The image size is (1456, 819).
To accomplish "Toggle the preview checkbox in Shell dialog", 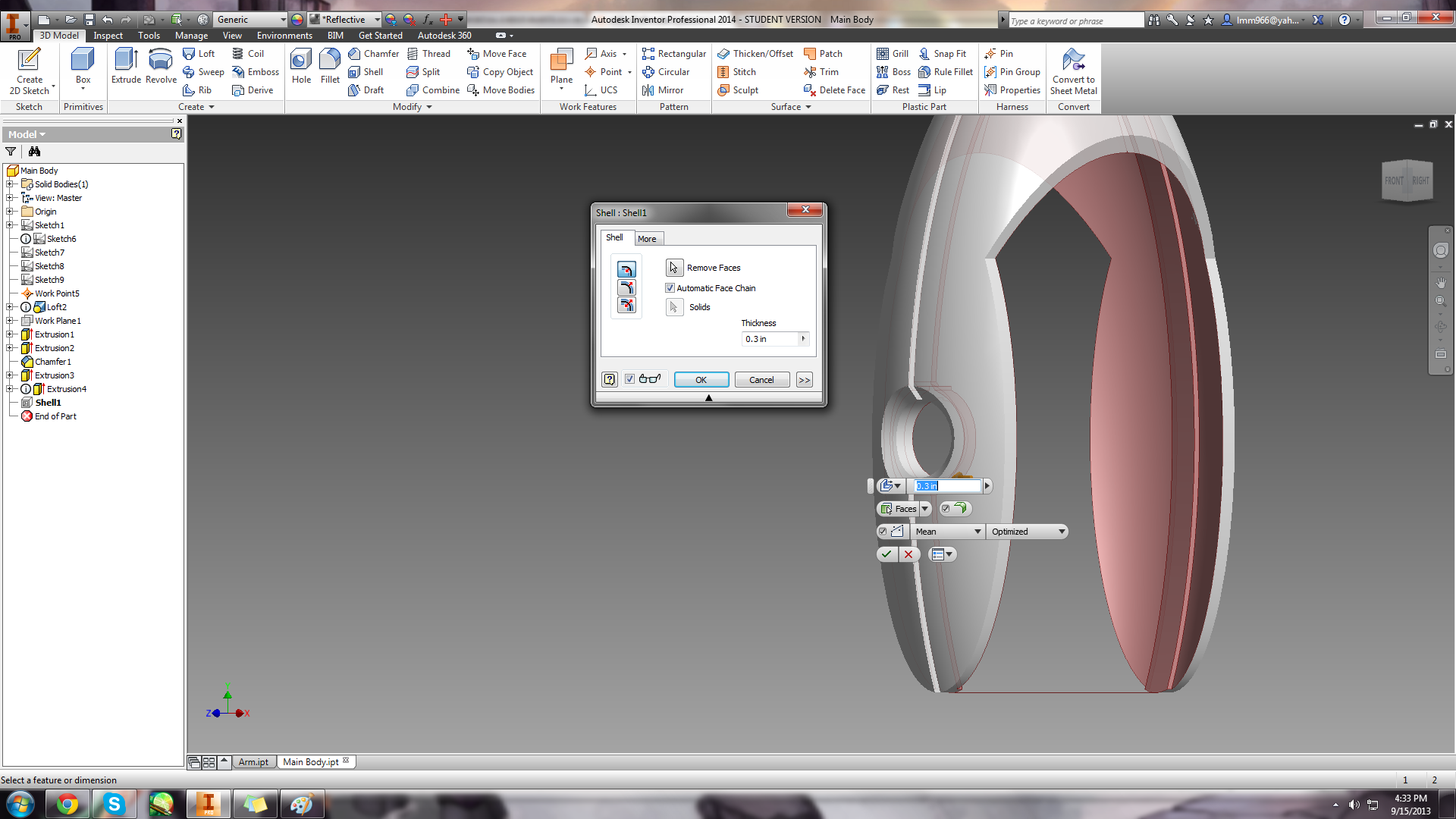I will [x=629, y=379].
